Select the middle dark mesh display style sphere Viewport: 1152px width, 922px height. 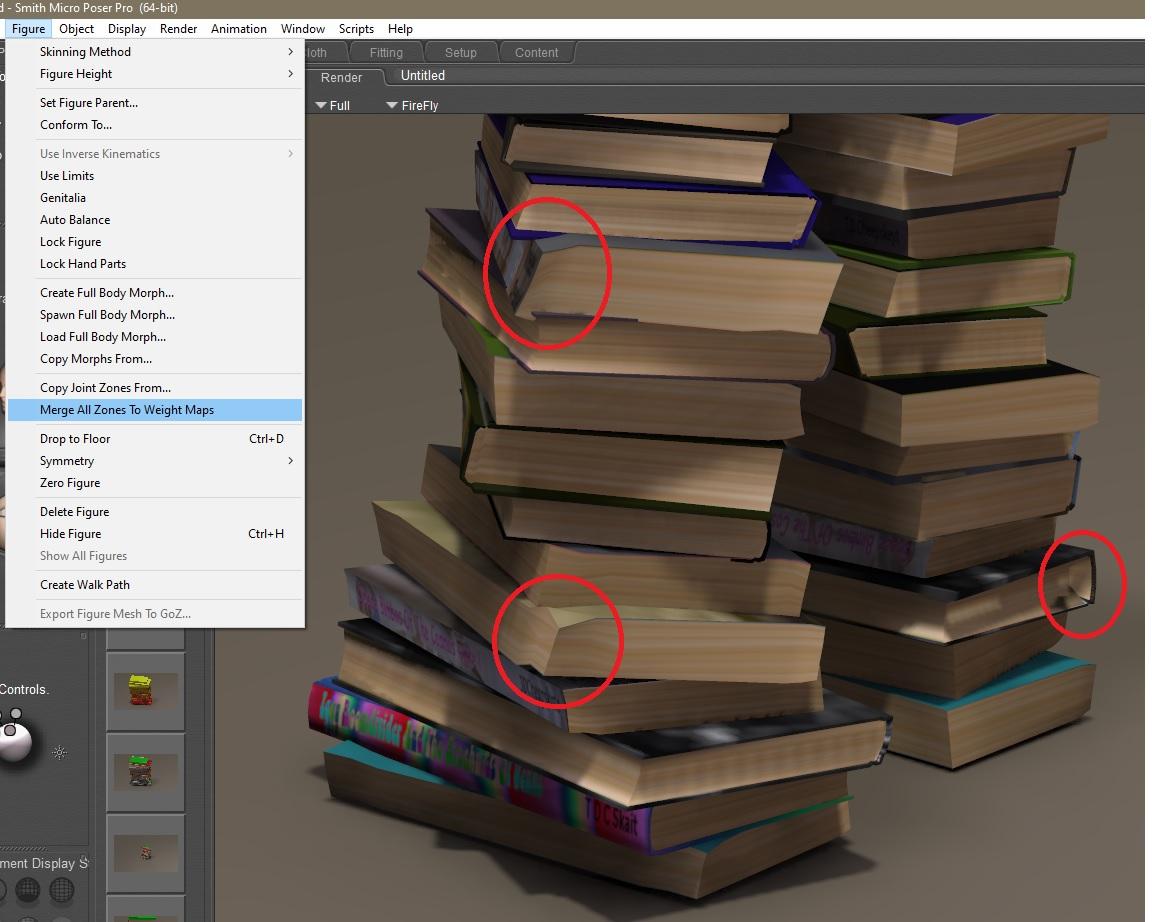point(28,890)
